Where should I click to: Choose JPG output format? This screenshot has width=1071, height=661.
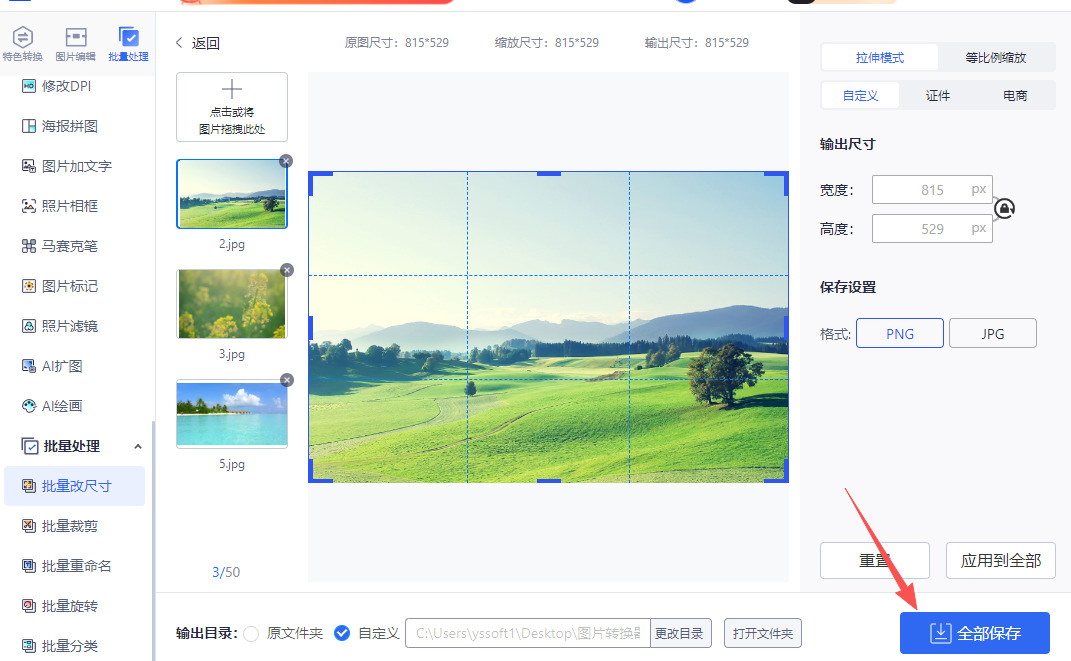tap(992, 333)
